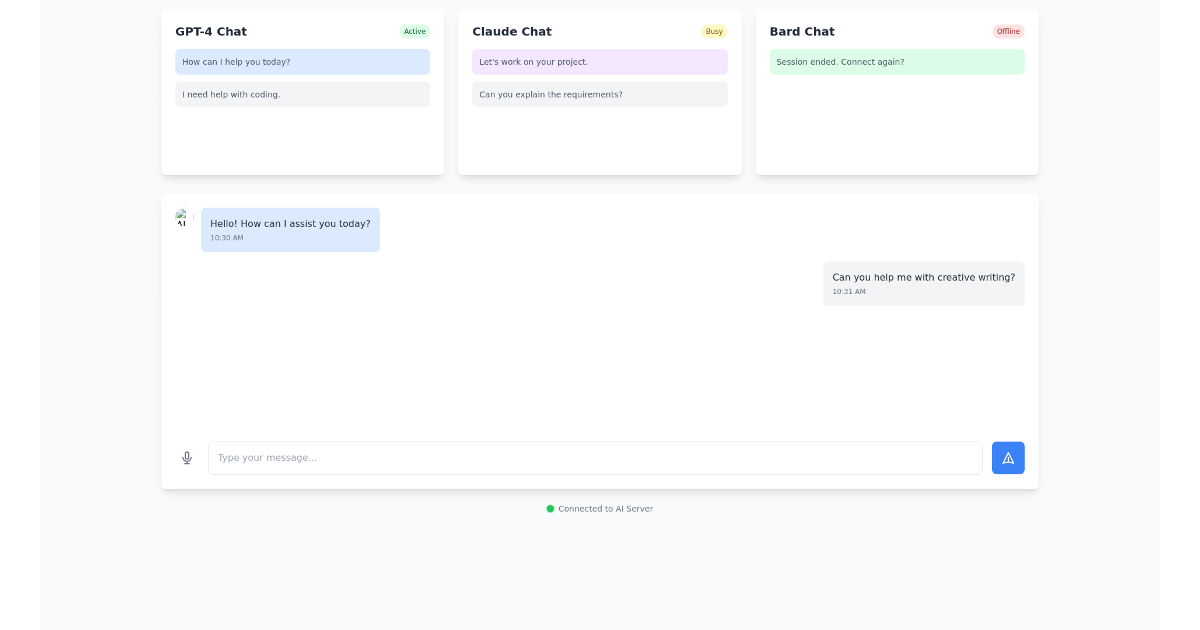The image size is (1200, 630).
Task: Click the microphone icon for voice input
Action: click(186, 457)
